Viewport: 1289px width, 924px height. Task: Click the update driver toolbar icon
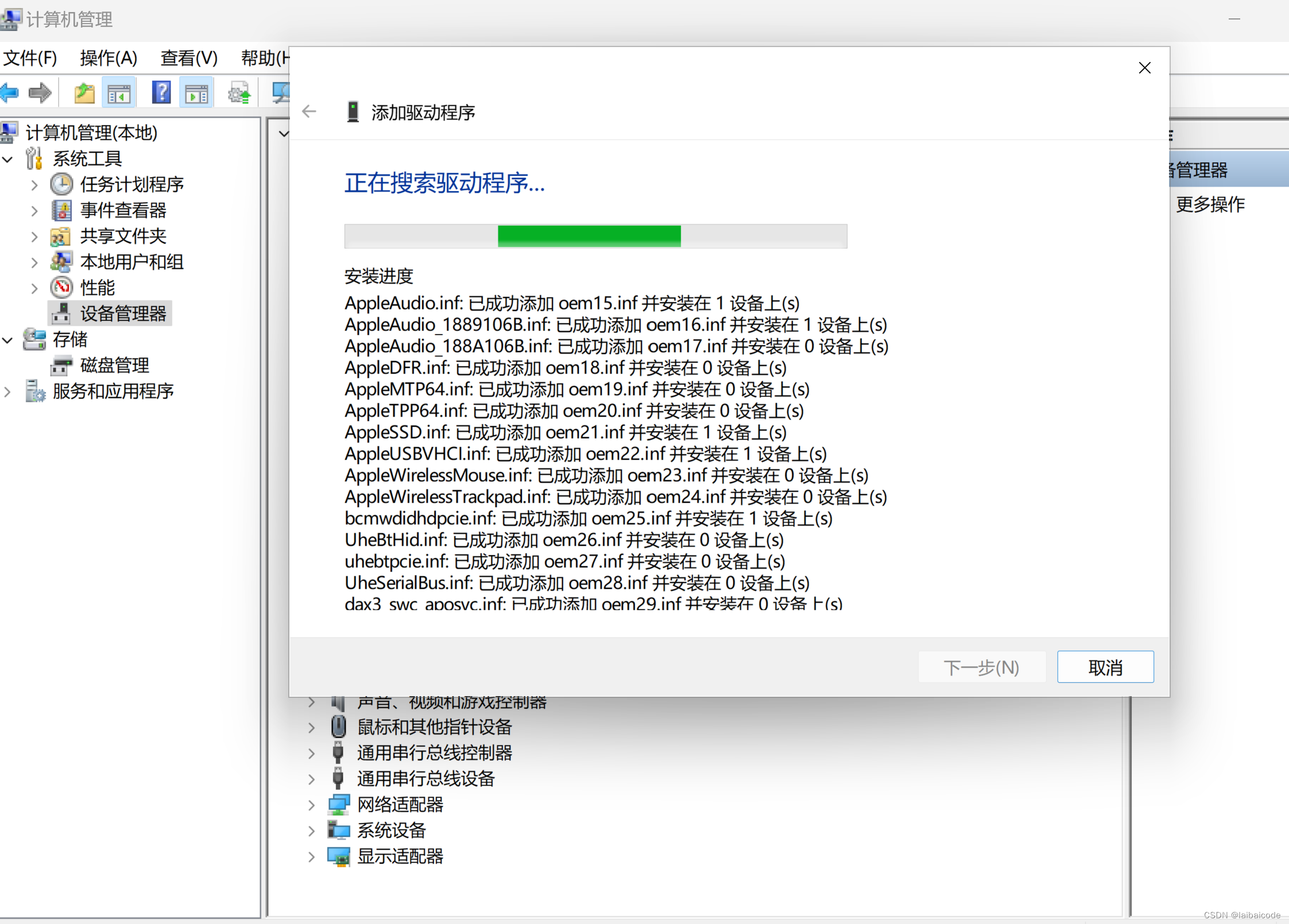239,92
